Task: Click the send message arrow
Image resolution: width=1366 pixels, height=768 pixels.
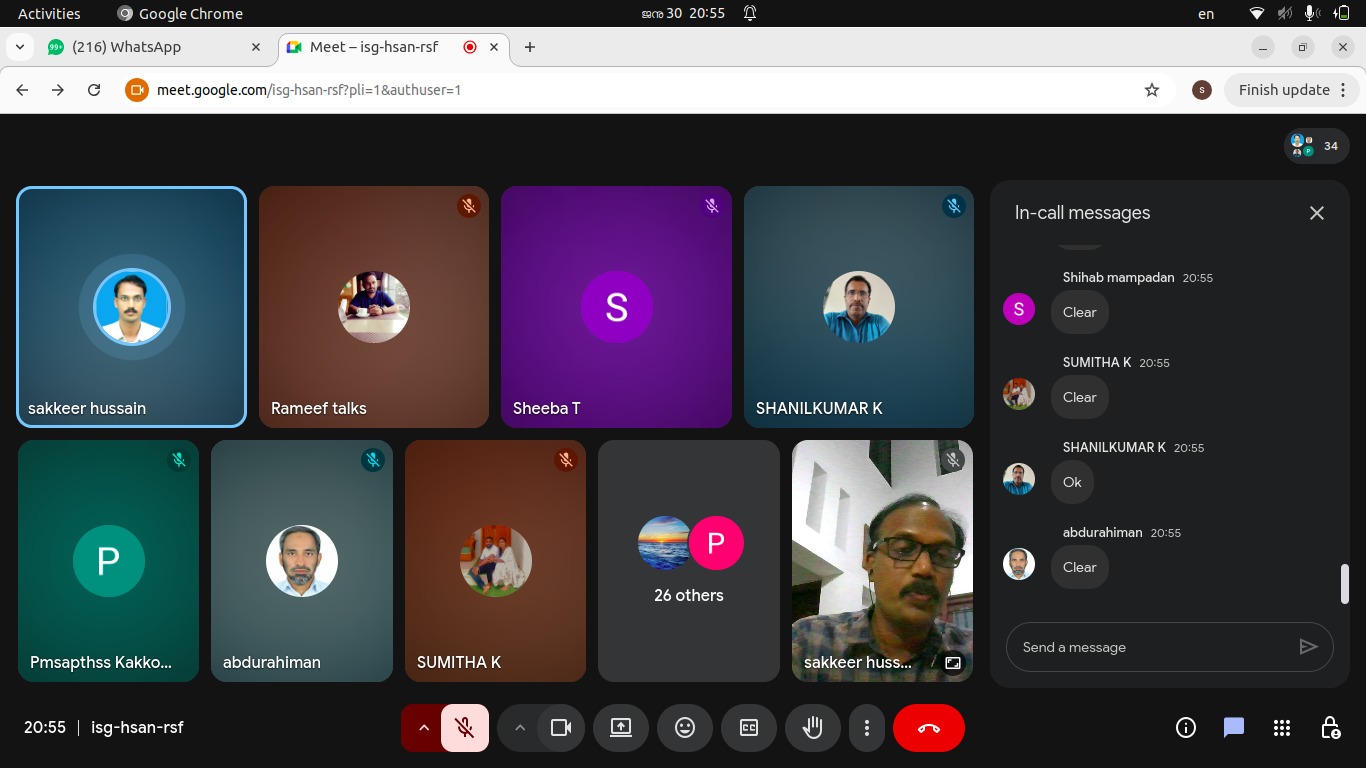Action: click(x=1308, y=647)
